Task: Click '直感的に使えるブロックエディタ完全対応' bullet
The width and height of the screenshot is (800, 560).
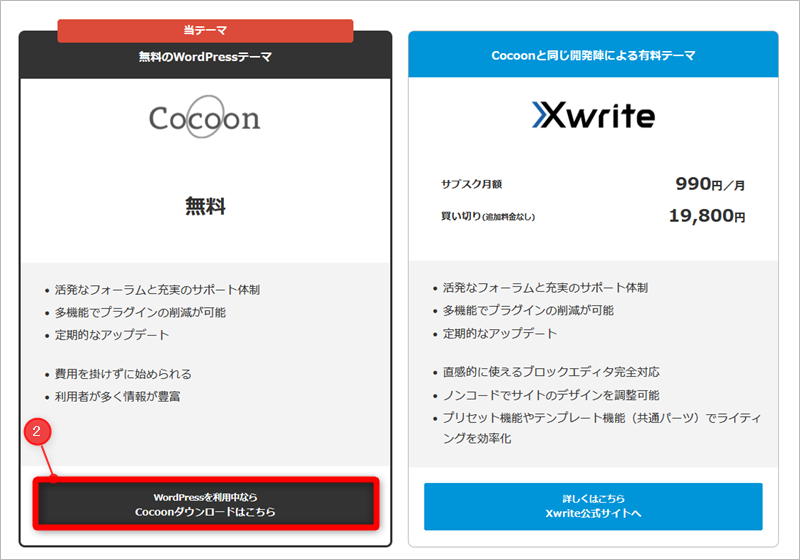Action: point(551,372)
